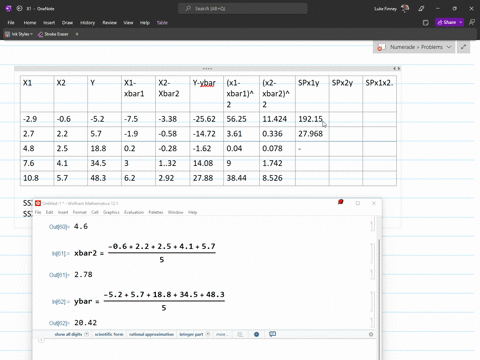Open the quick toolbar customize arrow
The height and width of the screenshot is (360, 480).
tap(77, 34)
